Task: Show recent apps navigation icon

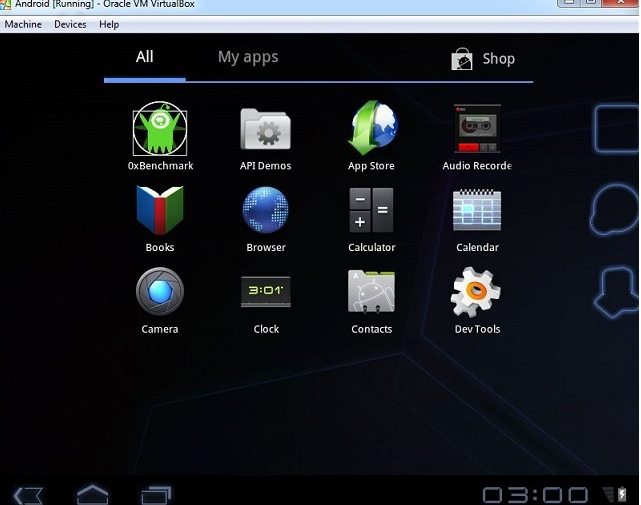Action: pos(156,495)
